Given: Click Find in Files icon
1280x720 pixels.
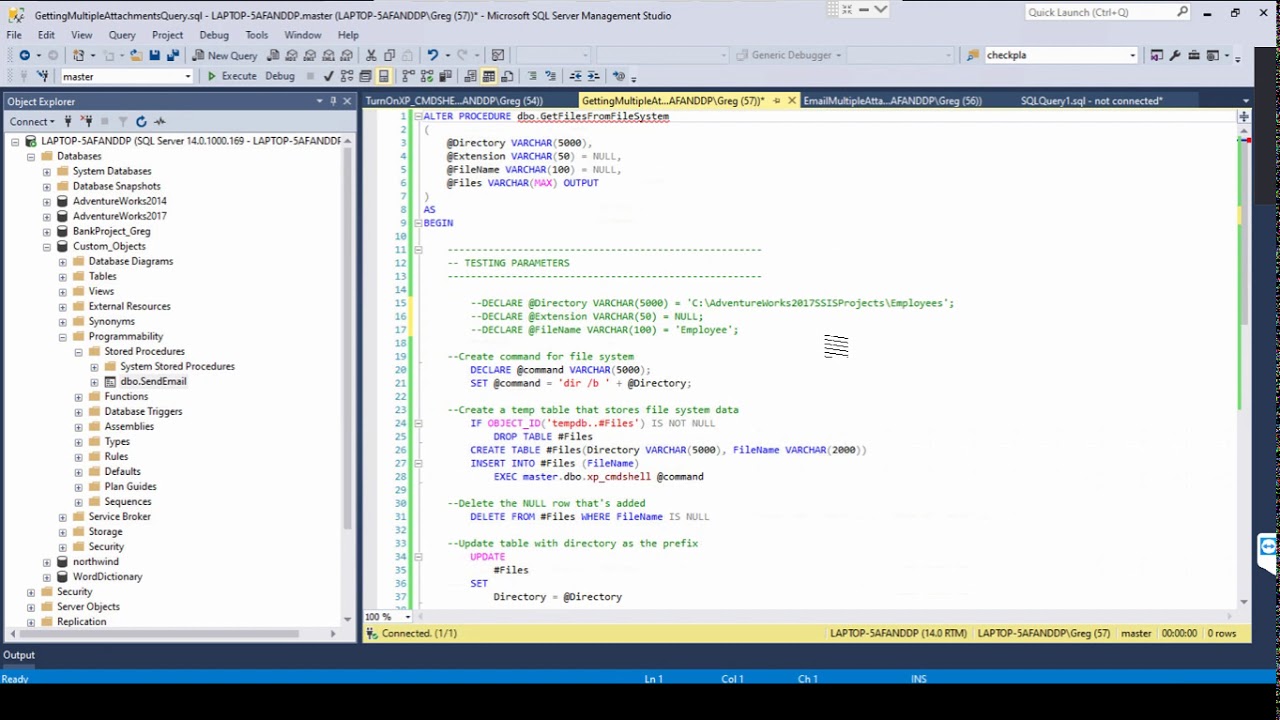Looking at the screenshot, I should [x=972, y=55].
